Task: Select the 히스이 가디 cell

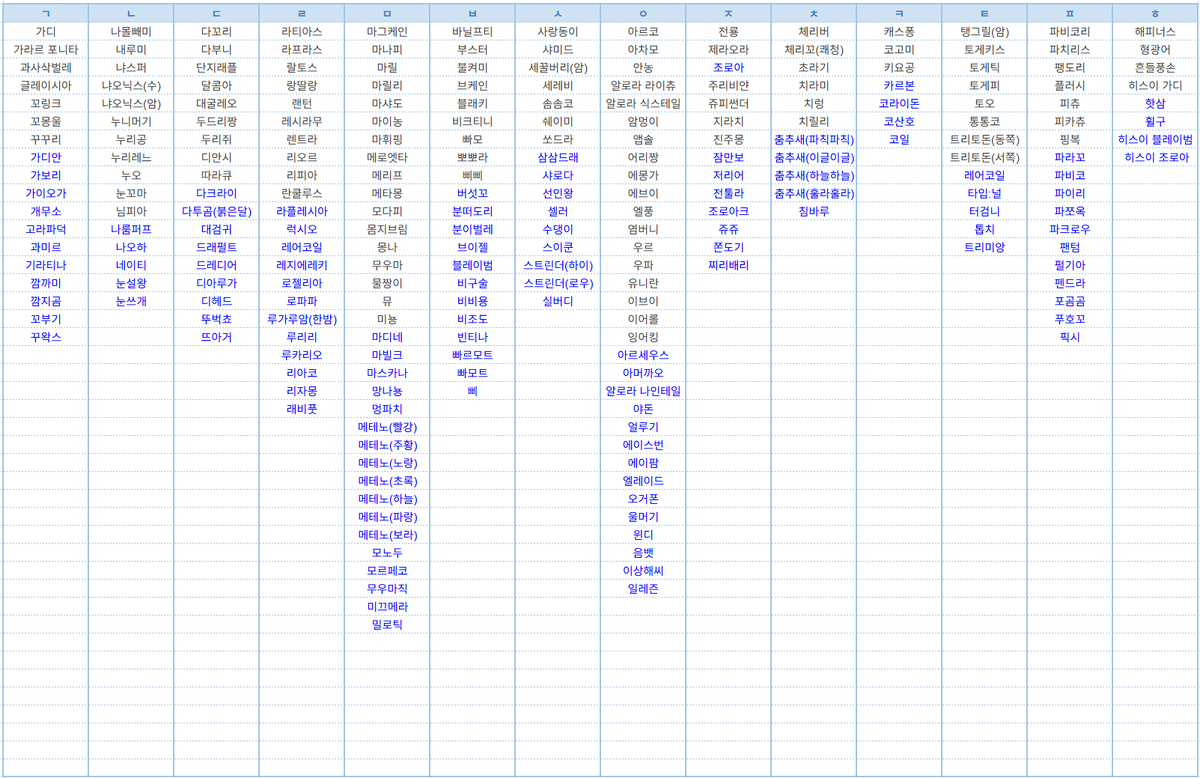Action: pyautogui.click(x=1155, y=85)
